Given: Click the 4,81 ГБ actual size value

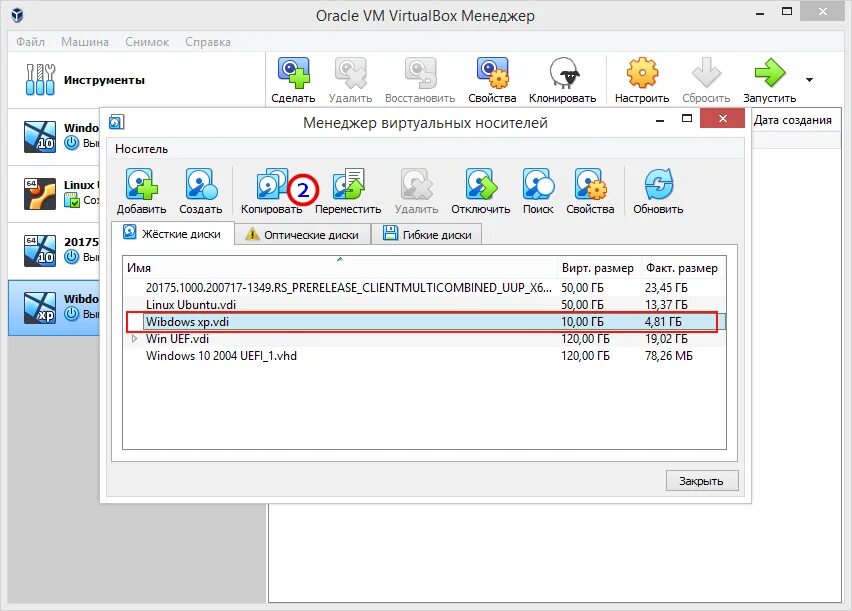Looking at the screenshot, I should click(x=663, y=322).
